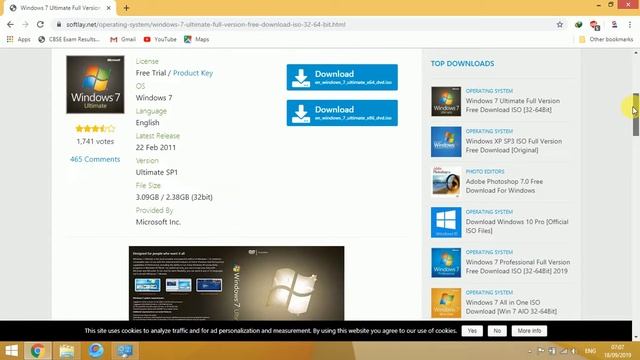
Task: Open the Gmail bookmark
Action: pyautogui.click(x=123, y=39)
